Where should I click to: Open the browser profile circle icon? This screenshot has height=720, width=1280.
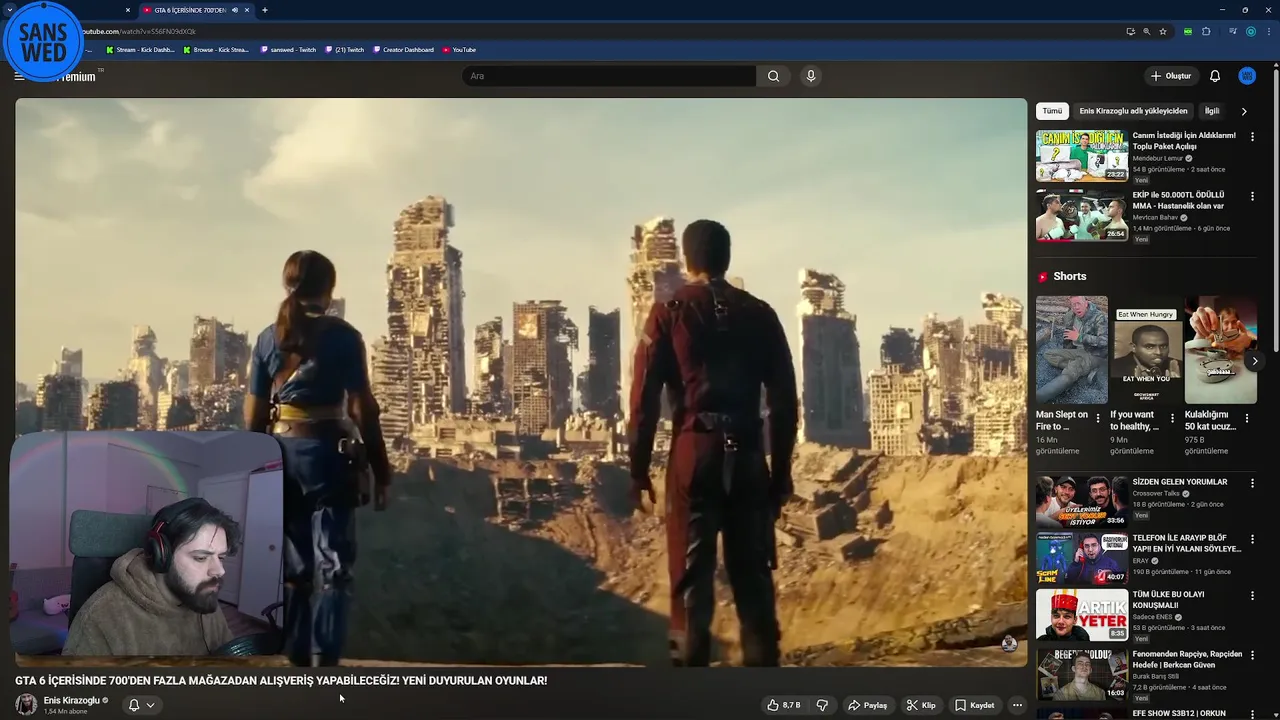[x=1250, y=31]
